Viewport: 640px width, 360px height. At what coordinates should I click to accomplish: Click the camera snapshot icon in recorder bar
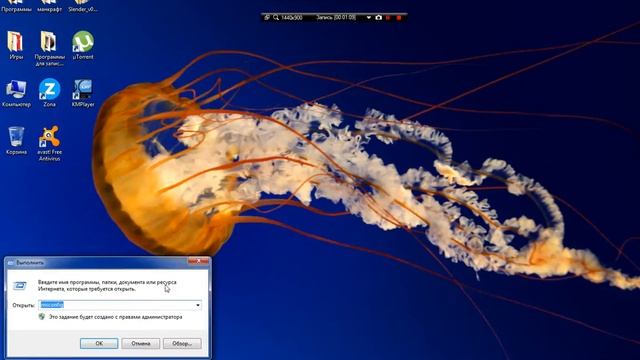(x=378, y=18)
